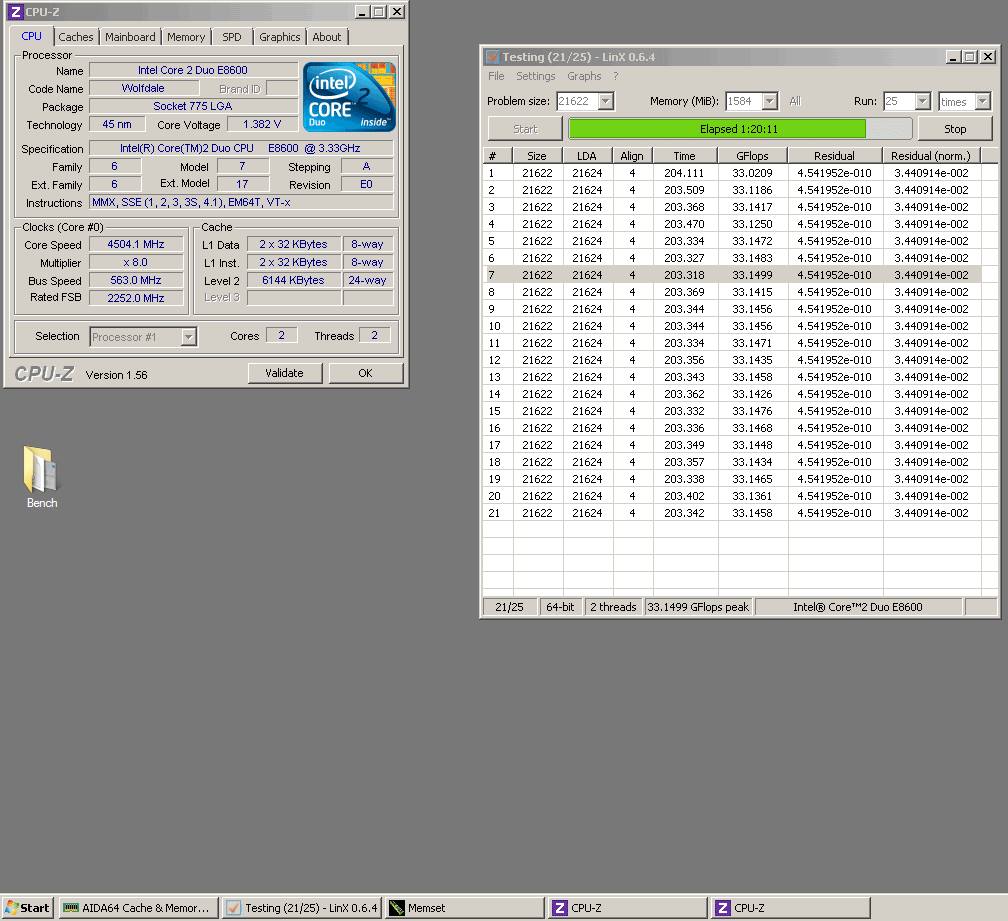Screen dimensions: 1008x921
Task: Switch to the Memory tab
Action: pyautogui.click(x=186, y=37)
